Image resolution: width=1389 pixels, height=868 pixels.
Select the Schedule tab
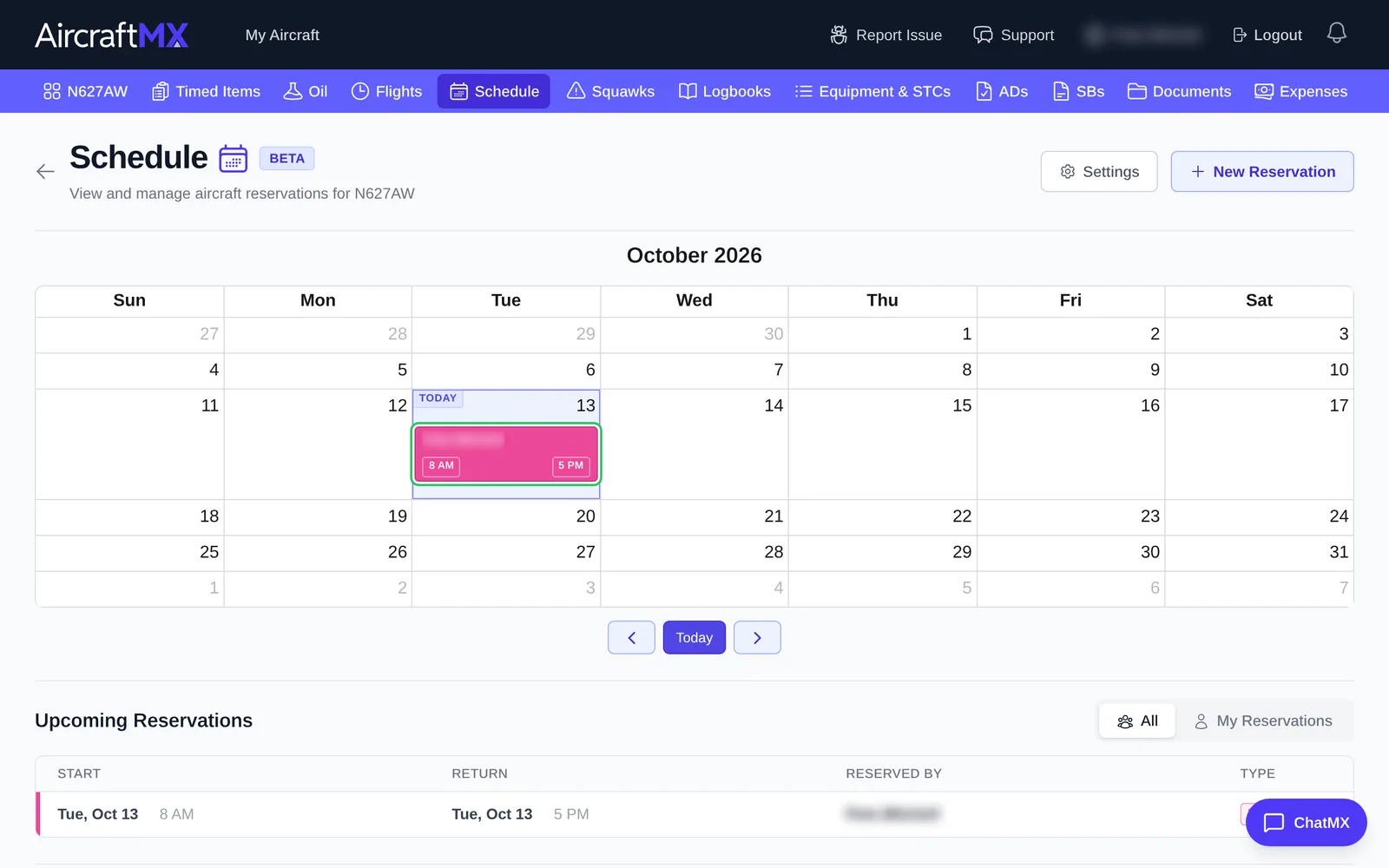(x=494, y=91)
